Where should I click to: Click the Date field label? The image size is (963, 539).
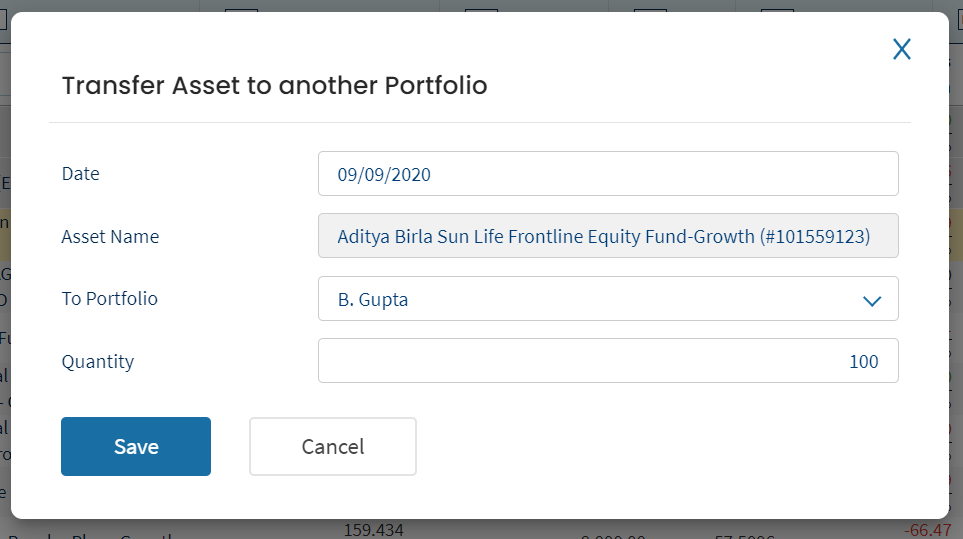pyautogui.click(x=81, y=174)
